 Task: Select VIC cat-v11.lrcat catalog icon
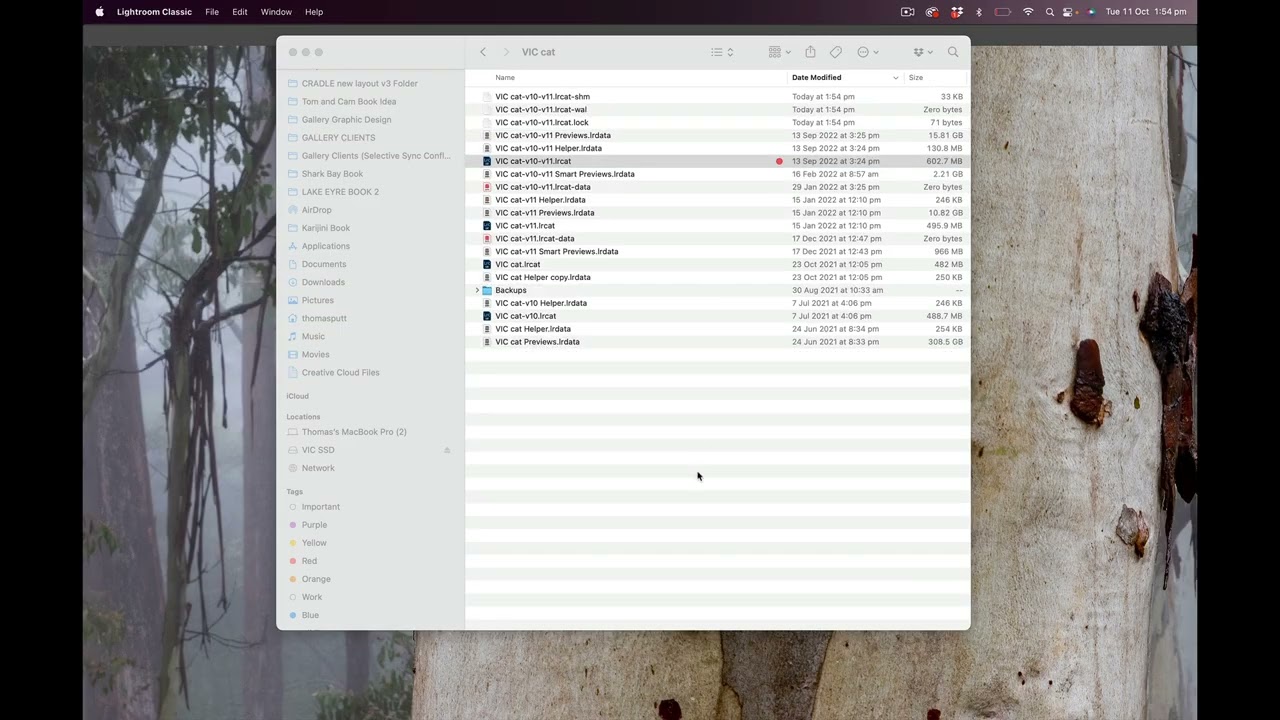click(487, 226)
